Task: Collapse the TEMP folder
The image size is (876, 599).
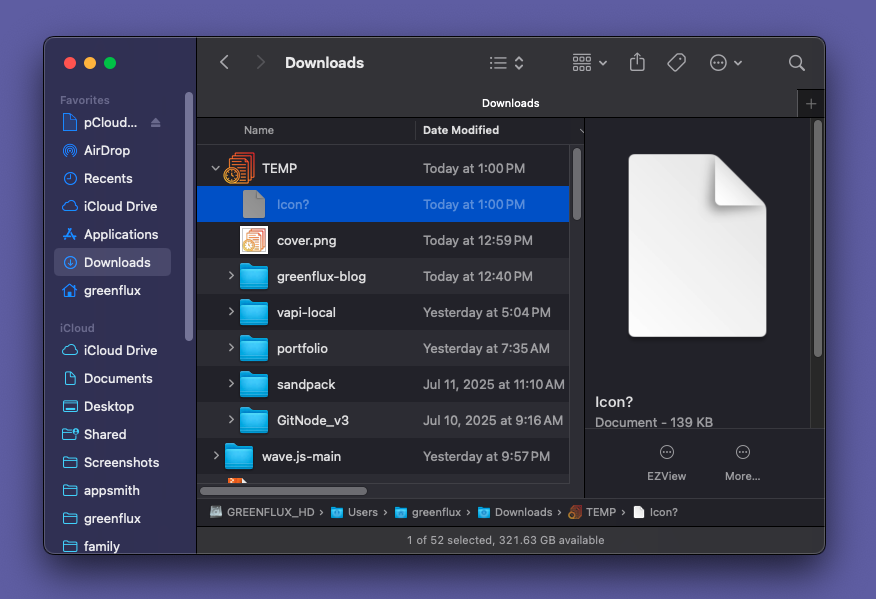Action: click(x=214, y=168)
